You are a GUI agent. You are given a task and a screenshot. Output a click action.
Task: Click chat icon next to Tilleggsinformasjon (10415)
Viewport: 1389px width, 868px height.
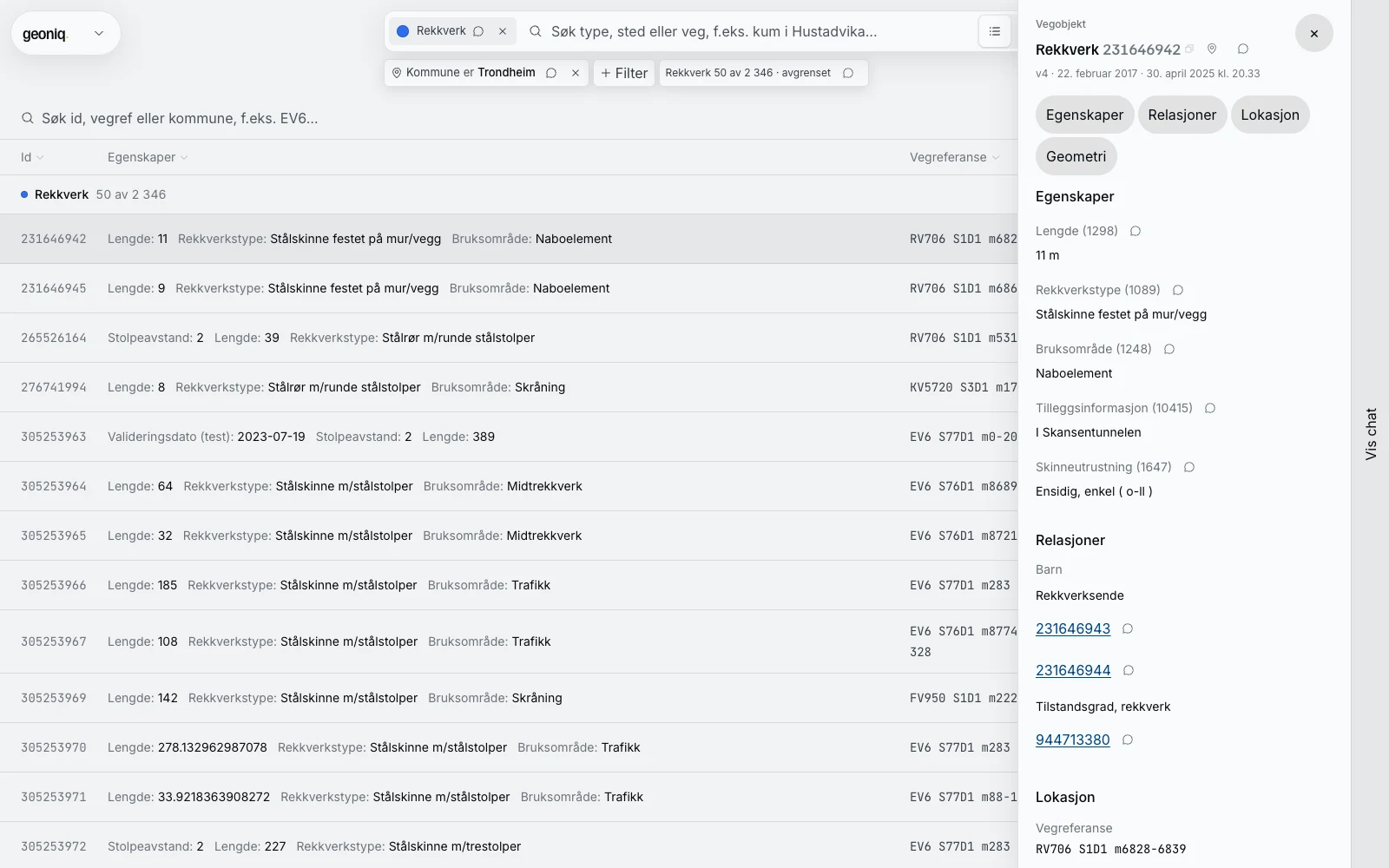click(x=1210, y=408)
